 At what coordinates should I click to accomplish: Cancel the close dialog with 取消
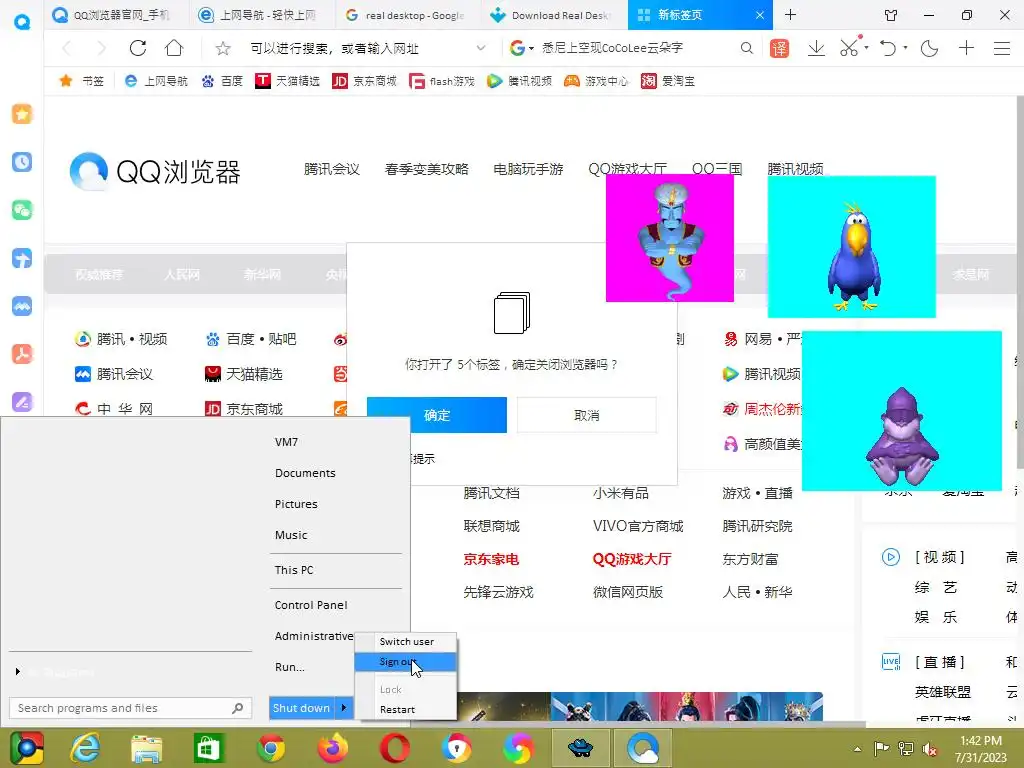(586, 415)
